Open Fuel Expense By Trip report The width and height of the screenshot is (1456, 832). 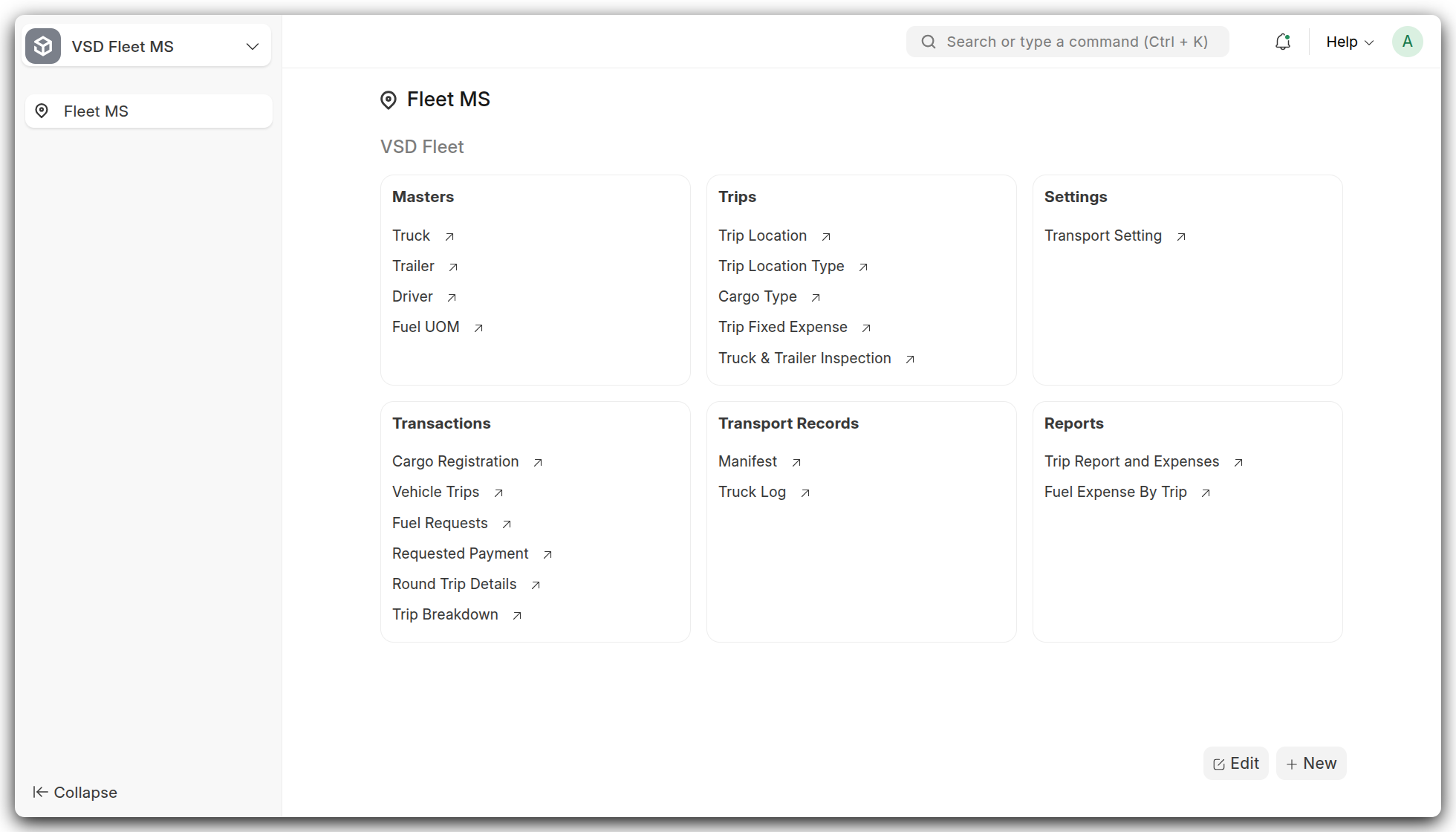(x=1116, y=492)
